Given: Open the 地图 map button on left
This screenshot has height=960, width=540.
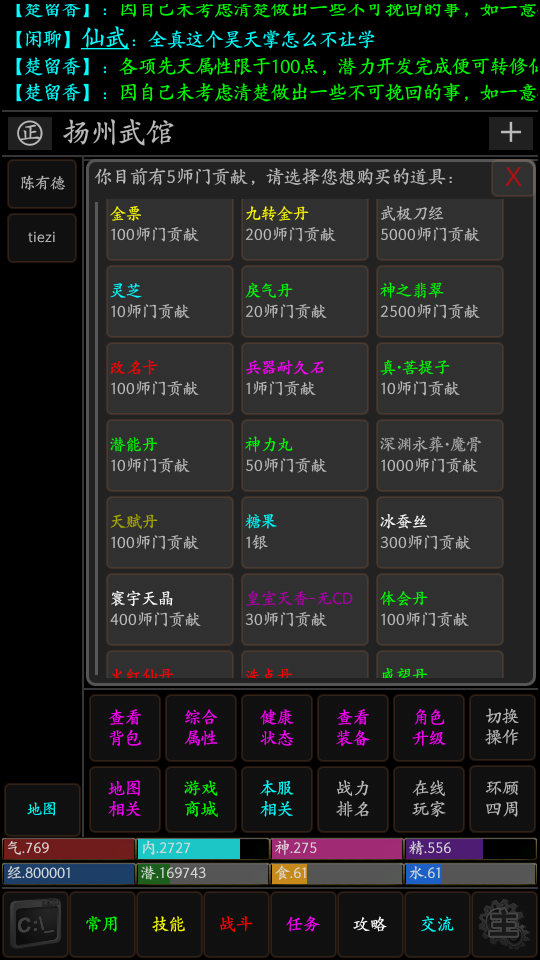Looking at the screenshot, I should click(42, 809).
